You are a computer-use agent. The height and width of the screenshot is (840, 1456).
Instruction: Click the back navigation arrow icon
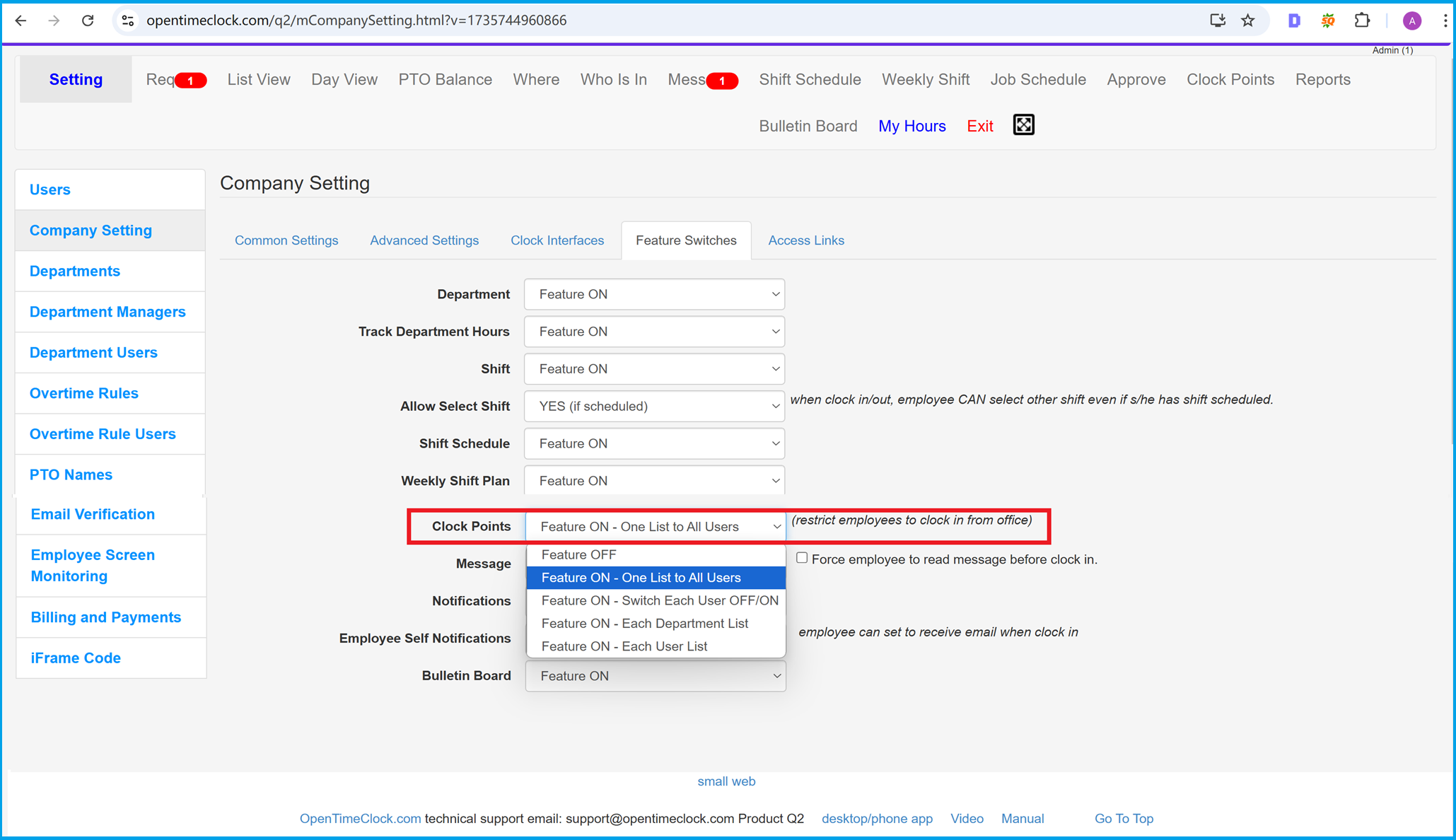(22, 19)
